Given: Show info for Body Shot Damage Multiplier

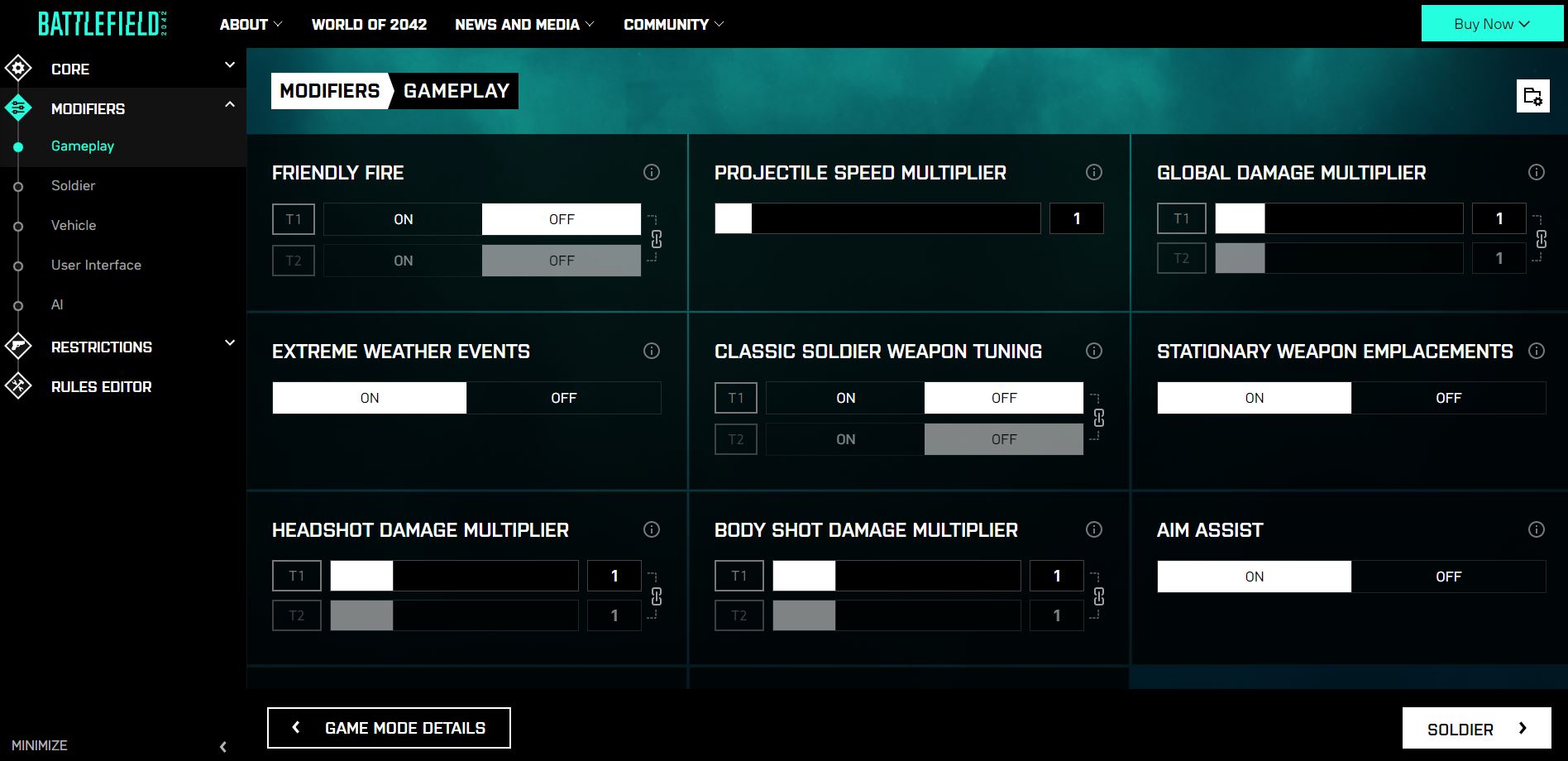Looking at the screenshot, I should [x=1094, y=529].
